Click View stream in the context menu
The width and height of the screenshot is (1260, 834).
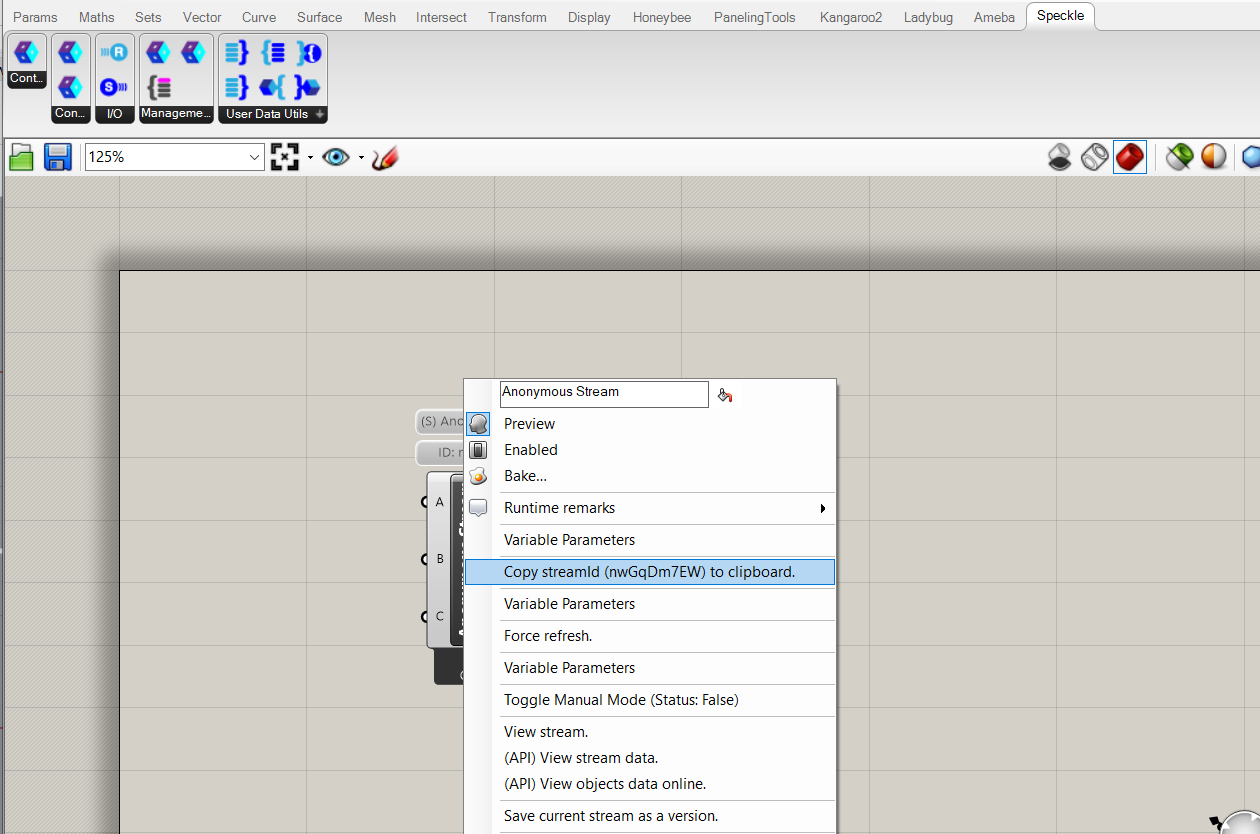click(545, 731)
